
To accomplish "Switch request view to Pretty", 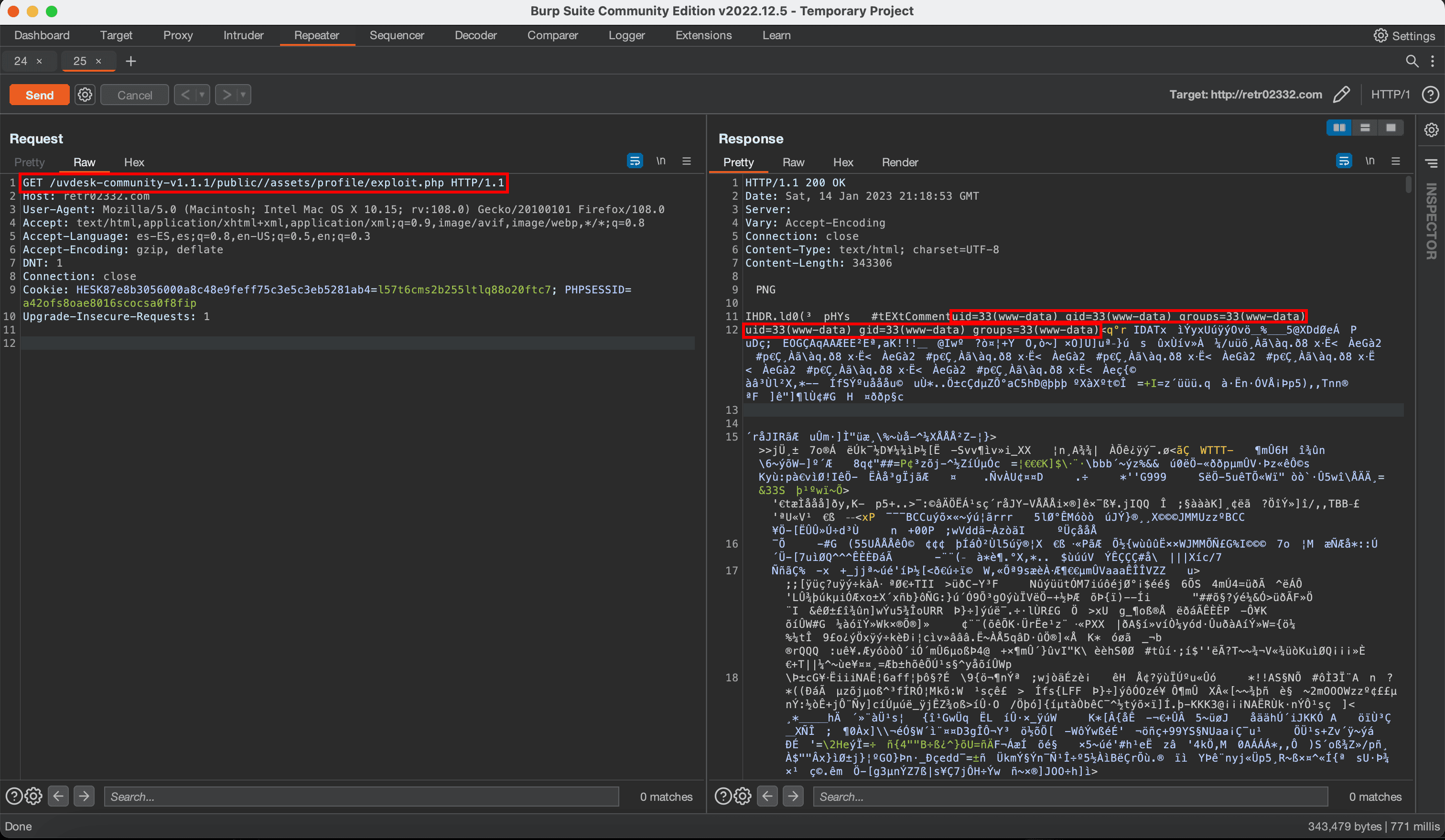I will (29, 162).
